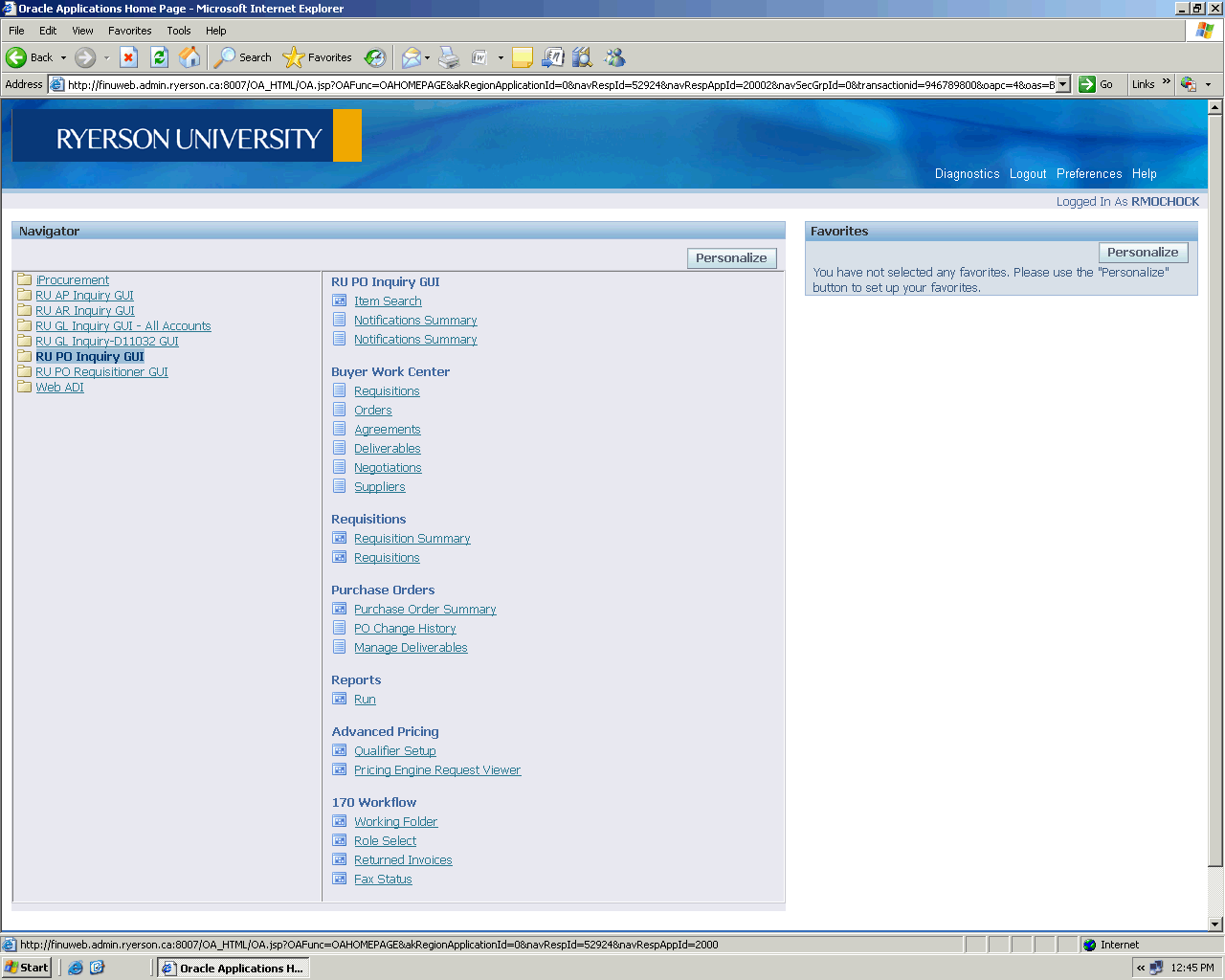The width and height of the screenshot is (1225, 980).
Task: Go to the browser Home icon
Action: click(x=189, y=57)
